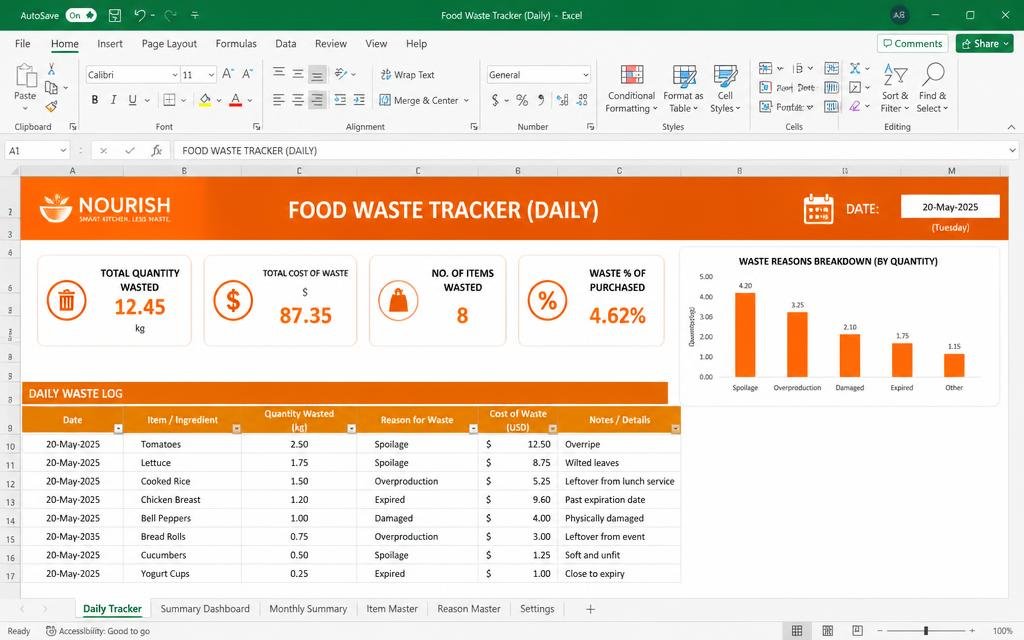Align text right

[x=317, y=100]
